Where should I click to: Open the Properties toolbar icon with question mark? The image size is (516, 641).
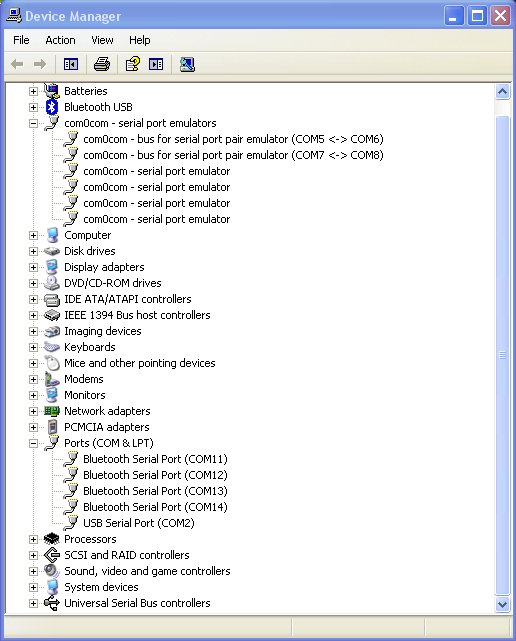132,64
